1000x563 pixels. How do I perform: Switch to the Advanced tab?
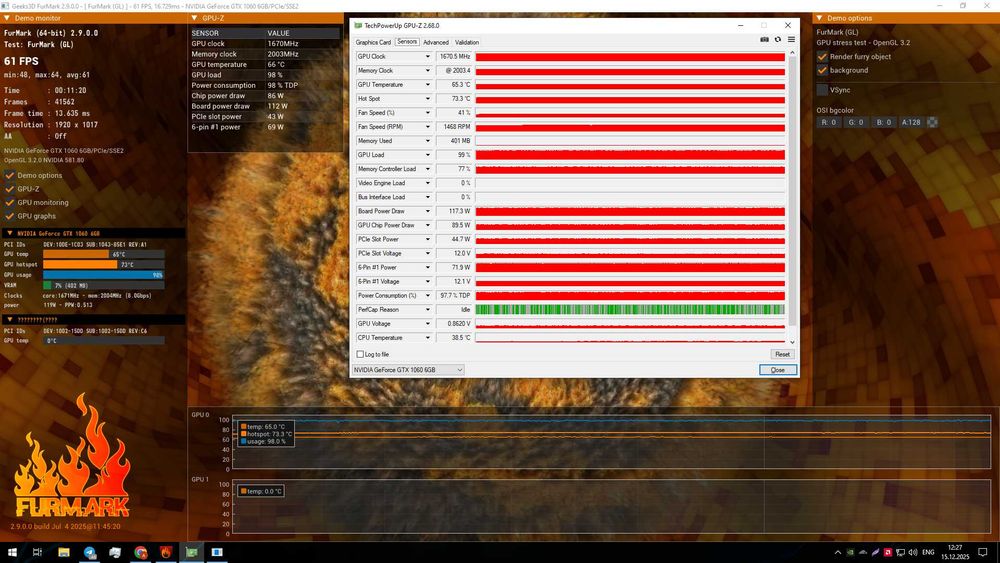pyautogui.click(x=436, y=42)
